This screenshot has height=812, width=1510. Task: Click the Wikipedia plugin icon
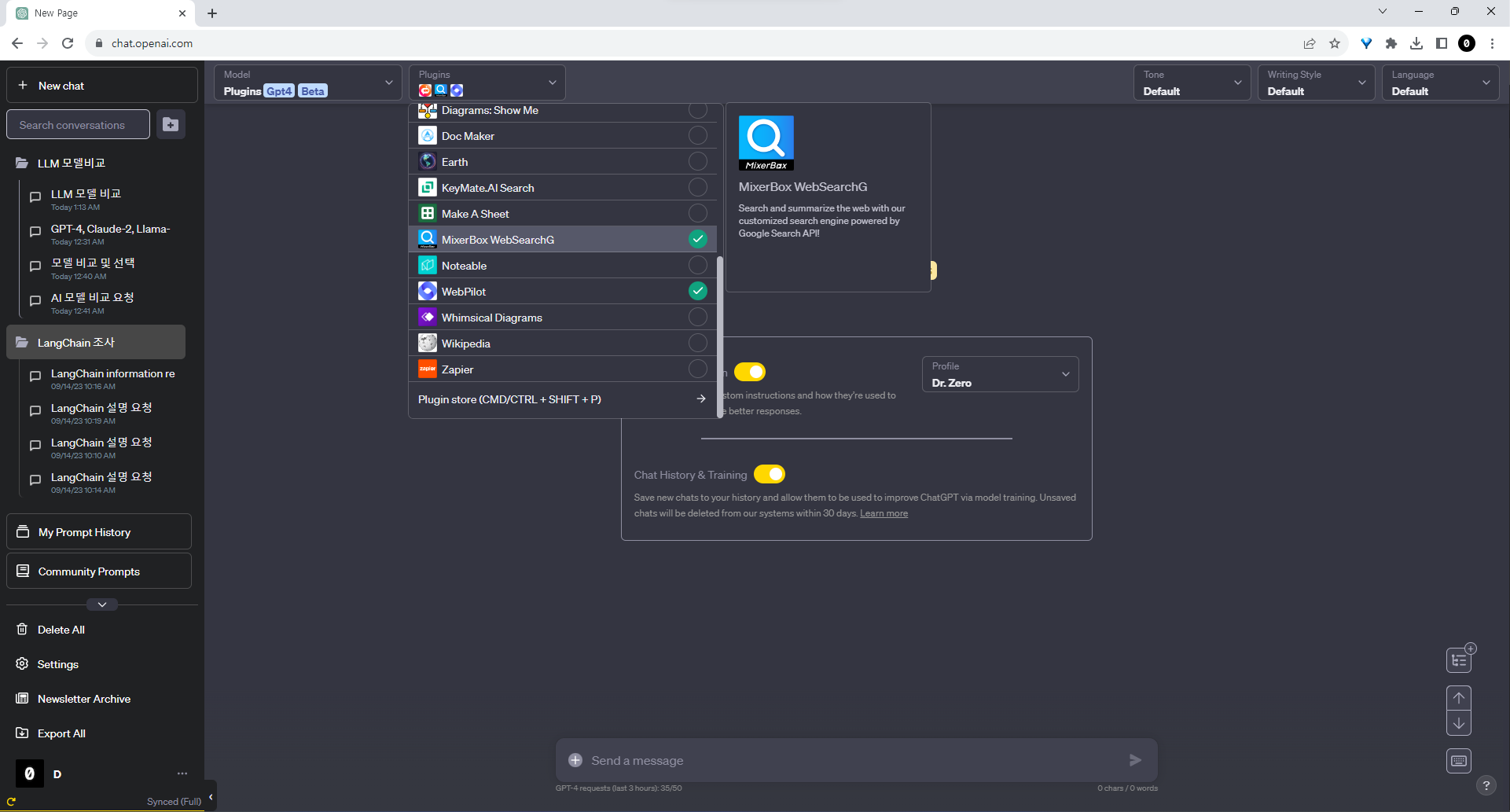pos(427,344)
